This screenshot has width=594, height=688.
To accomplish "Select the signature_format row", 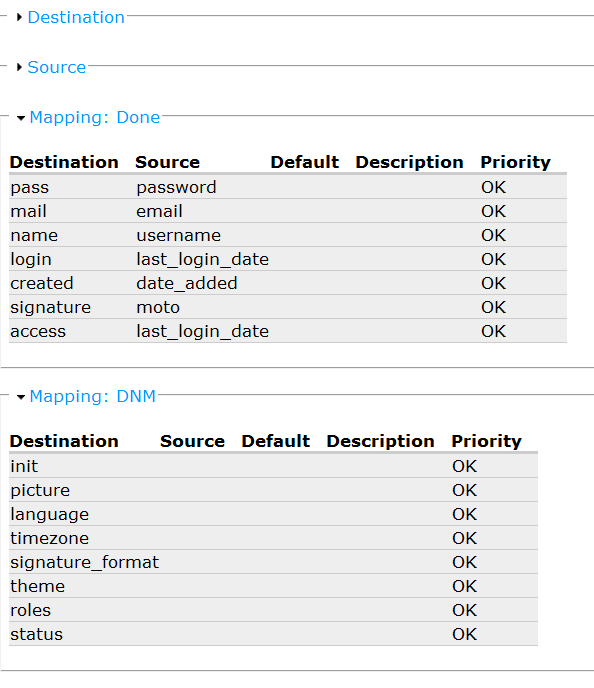I will [x=273, y=563].
